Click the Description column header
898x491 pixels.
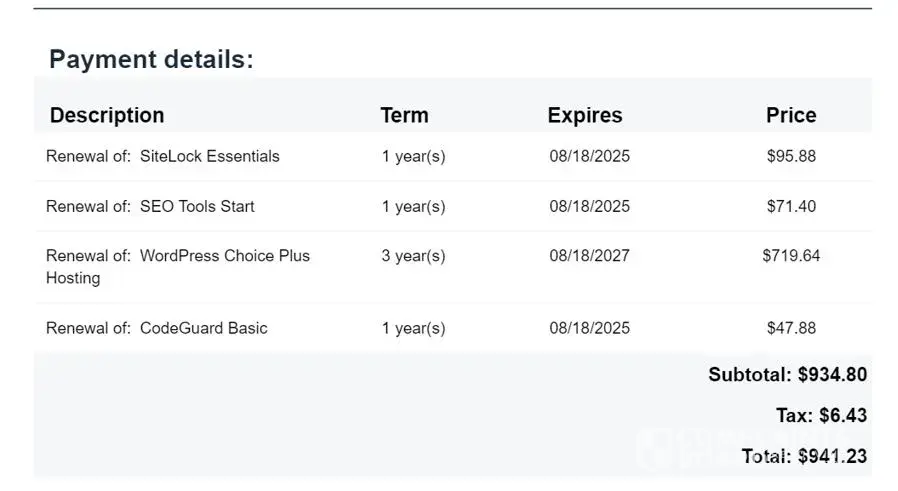(107, 115)
